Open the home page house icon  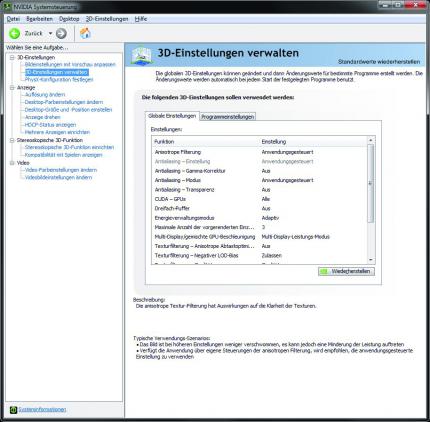tap(85, 33)
